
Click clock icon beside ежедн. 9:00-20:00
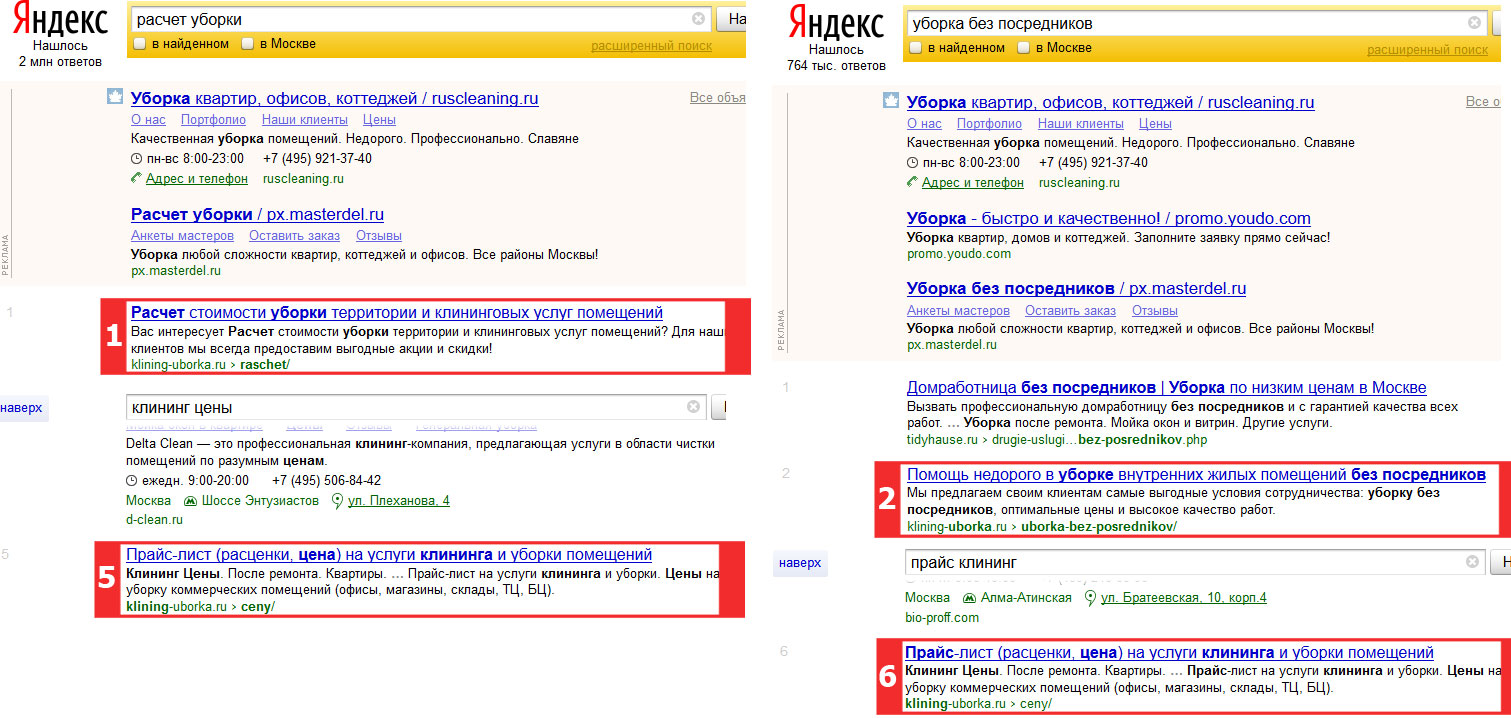[131, 481]
